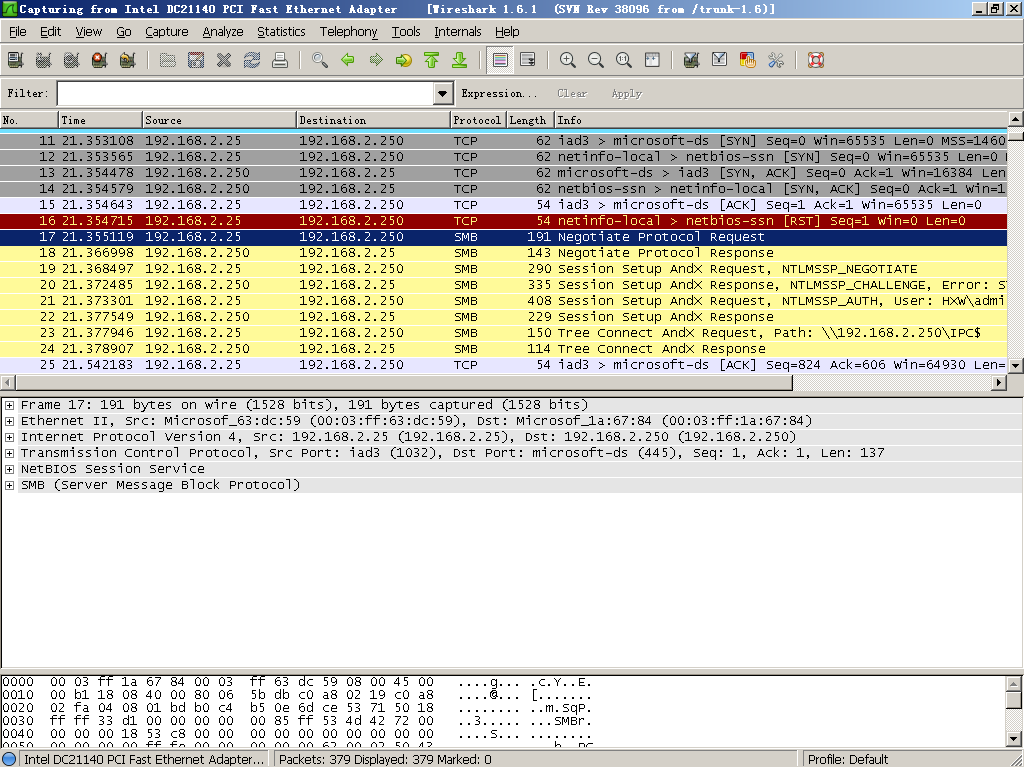1024x768 pixels.
Task: Click Apply next to the filter
Action: pyautogui.click(x=626, y=93)
